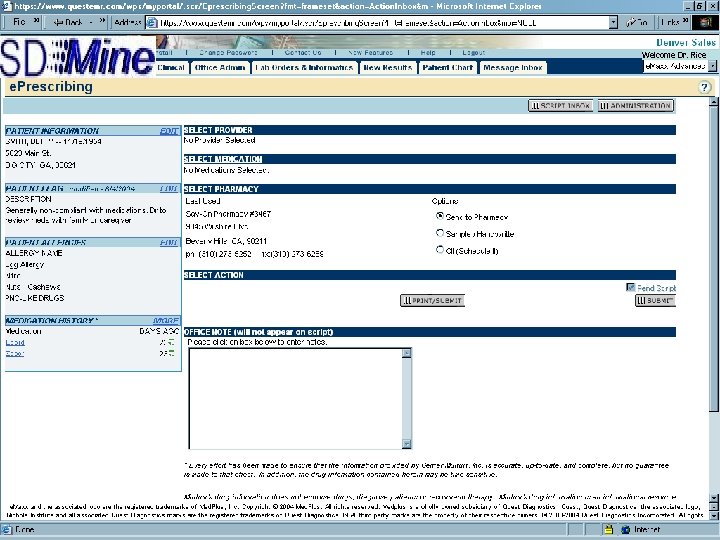Edit the Patient Flag section
This screenshot has height=540, width=720.
[x=169, y=189]
